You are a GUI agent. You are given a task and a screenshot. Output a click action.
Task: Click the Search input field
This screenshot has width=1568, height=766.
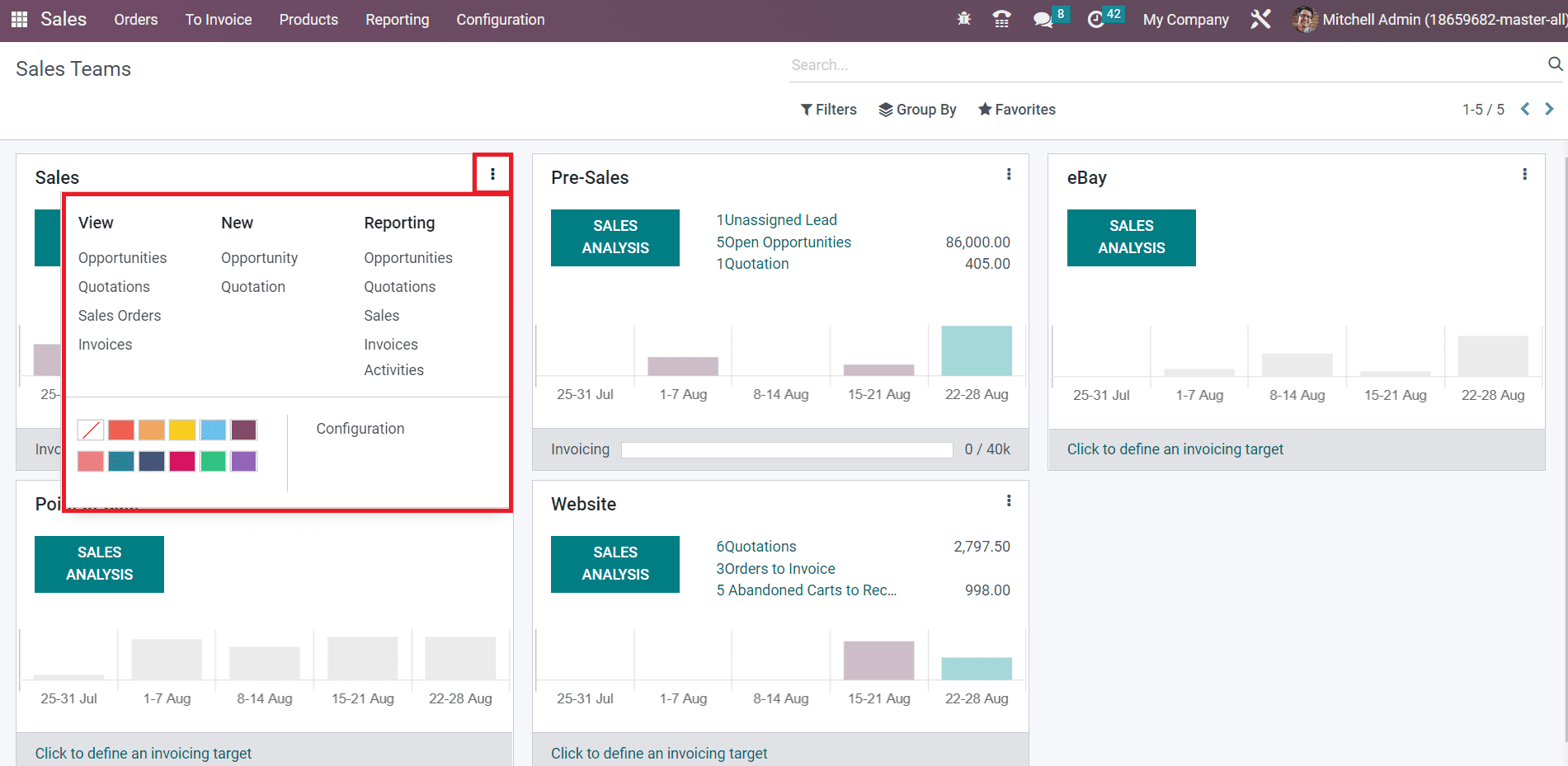tap(1163, 65)
